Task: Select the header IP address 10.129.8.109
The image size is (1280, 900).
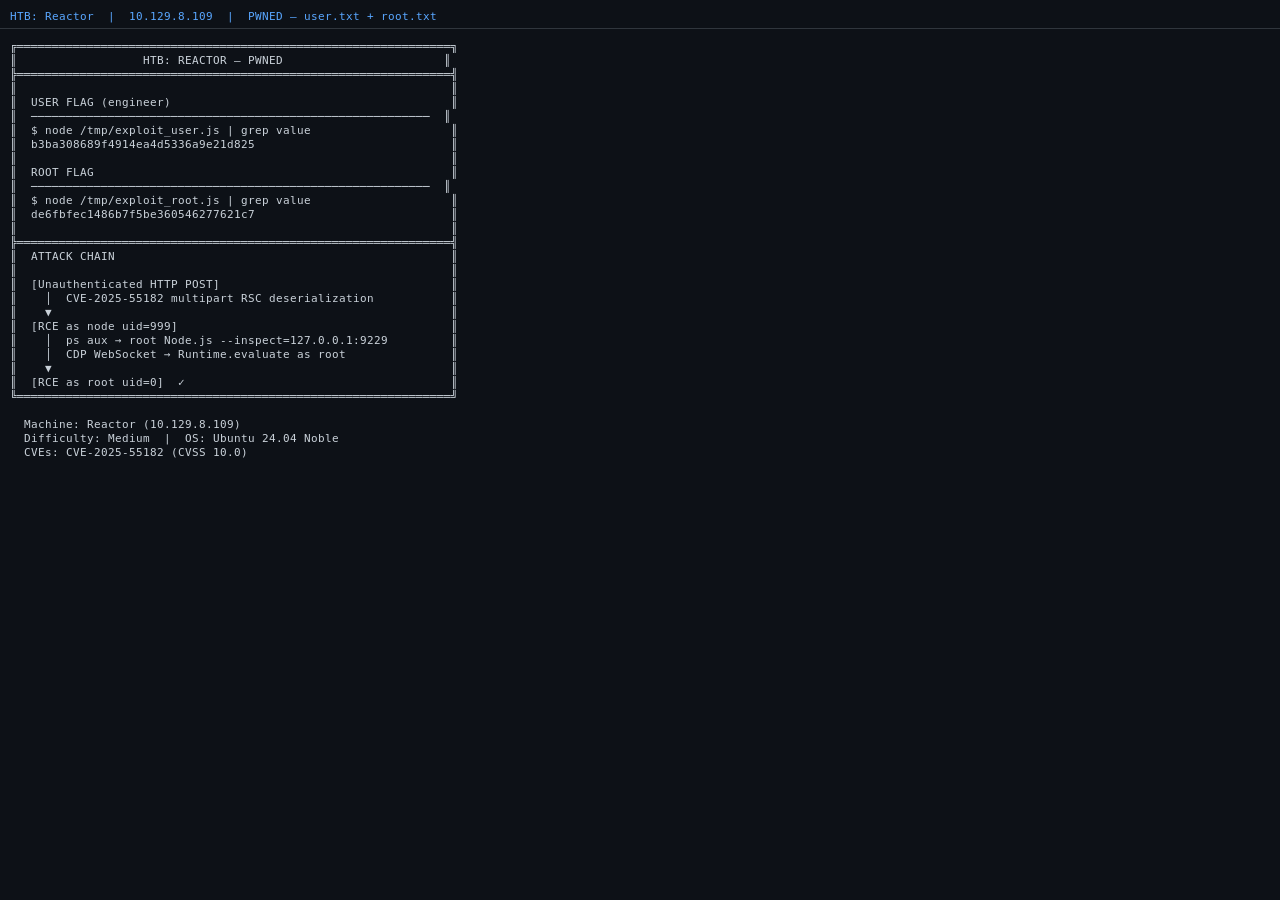Action: 171,16
